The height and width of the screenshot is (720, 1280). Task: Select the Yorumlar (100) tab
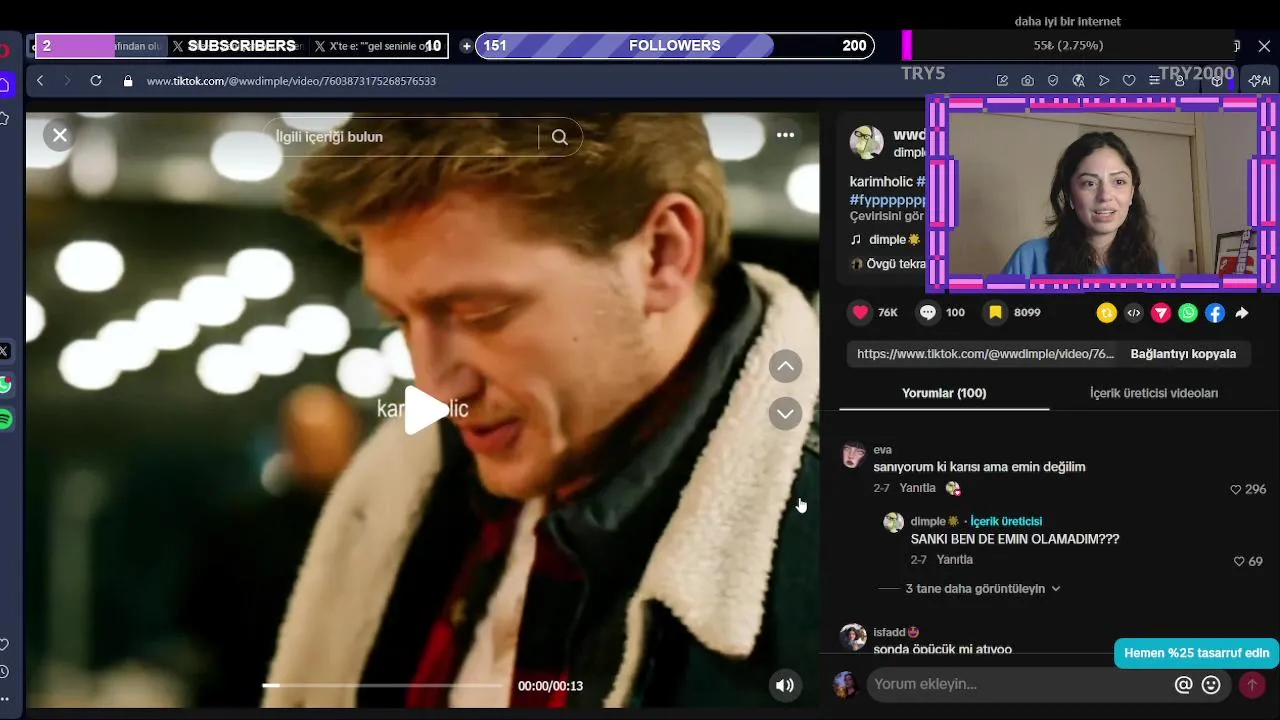click(944, 393)
